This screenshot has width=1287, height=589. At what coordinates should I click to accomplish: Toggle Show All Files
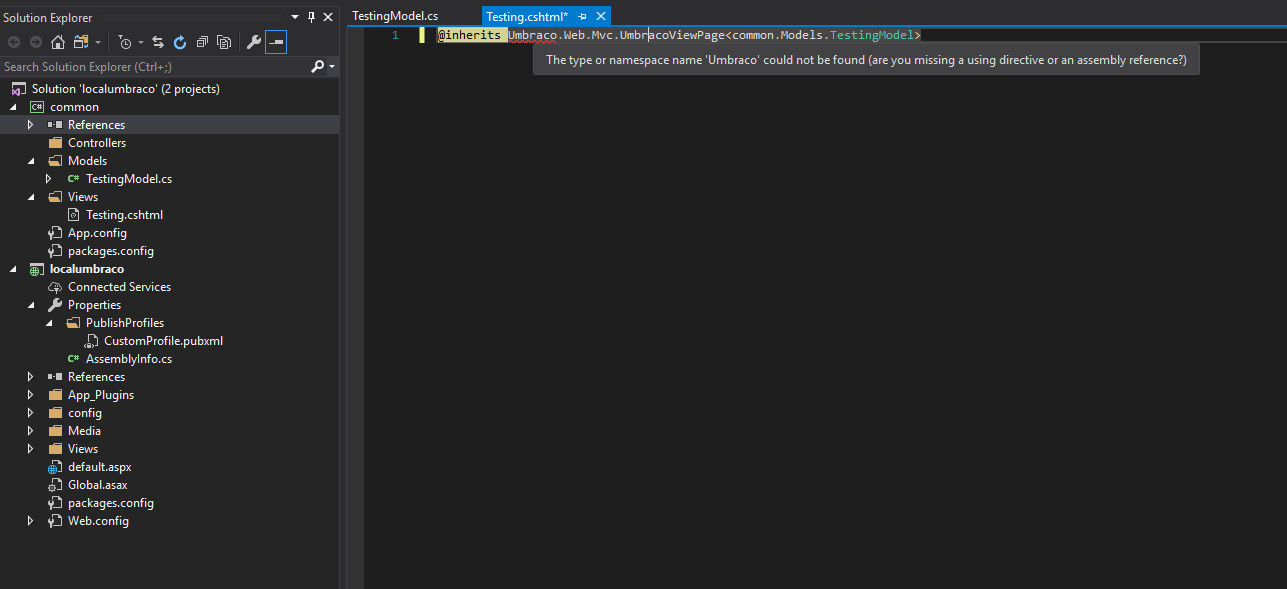click(x=225, y=42)
